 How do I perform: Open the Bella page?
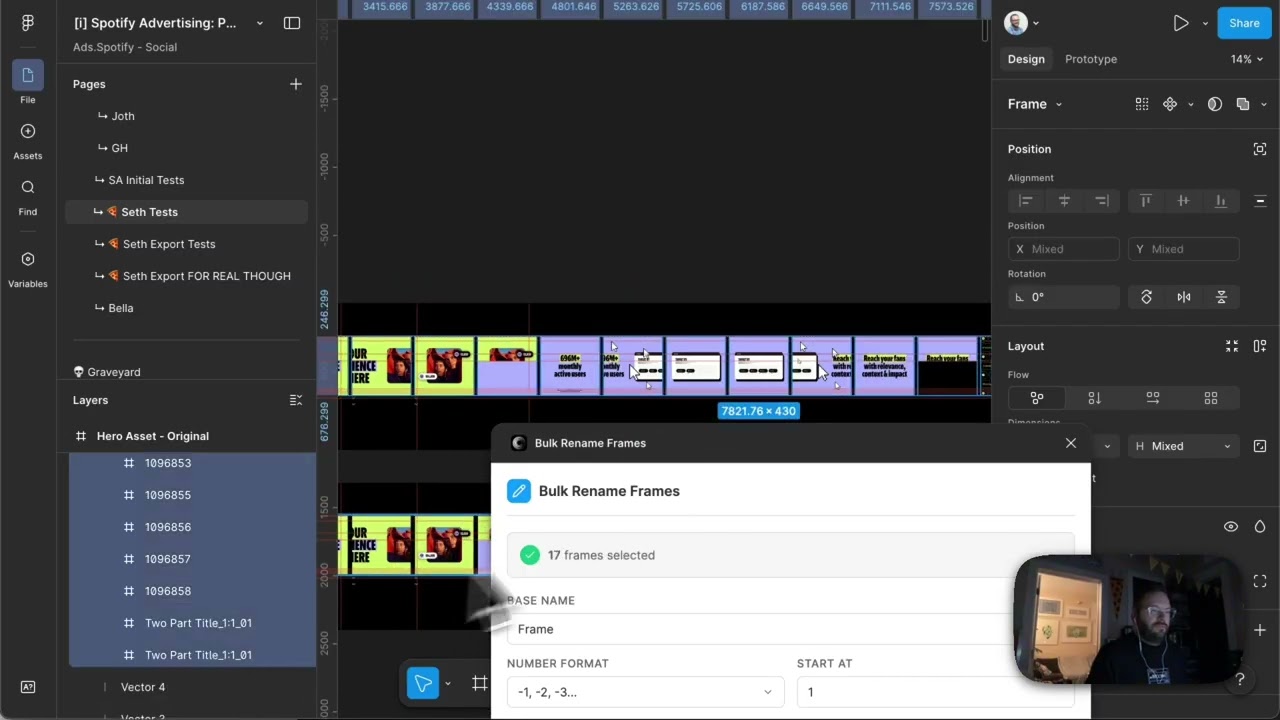[x=120, y=308]
